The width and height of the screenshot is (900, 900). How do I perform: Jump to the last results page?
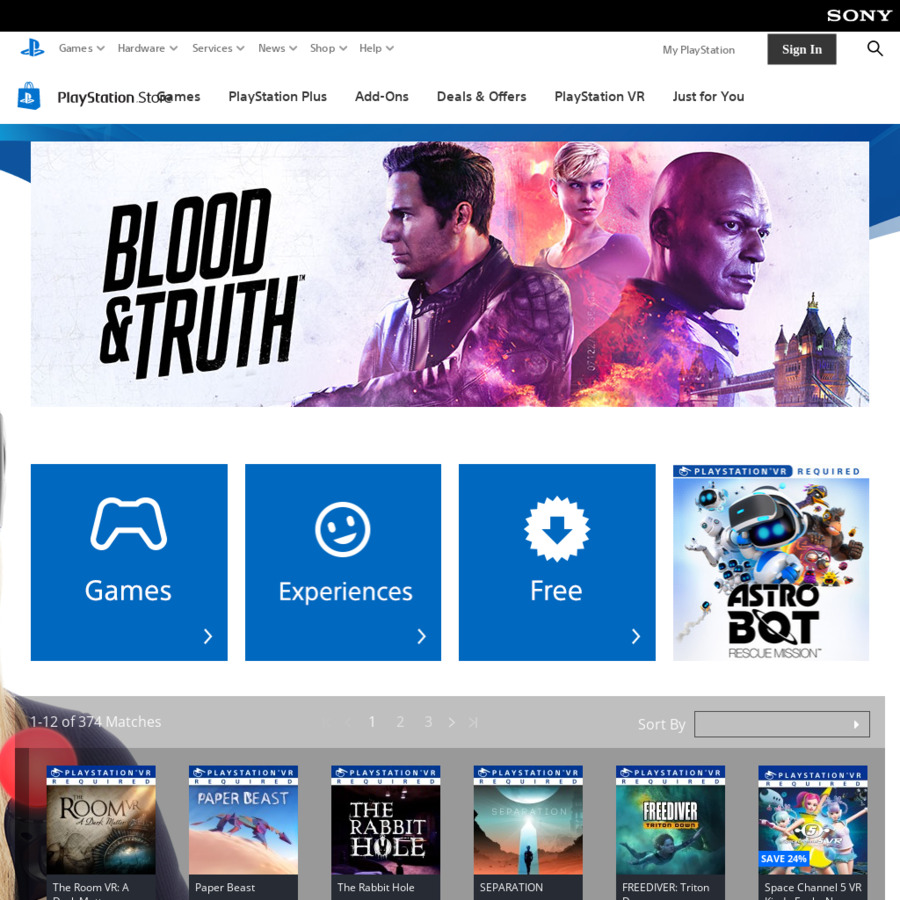(474, 721)
